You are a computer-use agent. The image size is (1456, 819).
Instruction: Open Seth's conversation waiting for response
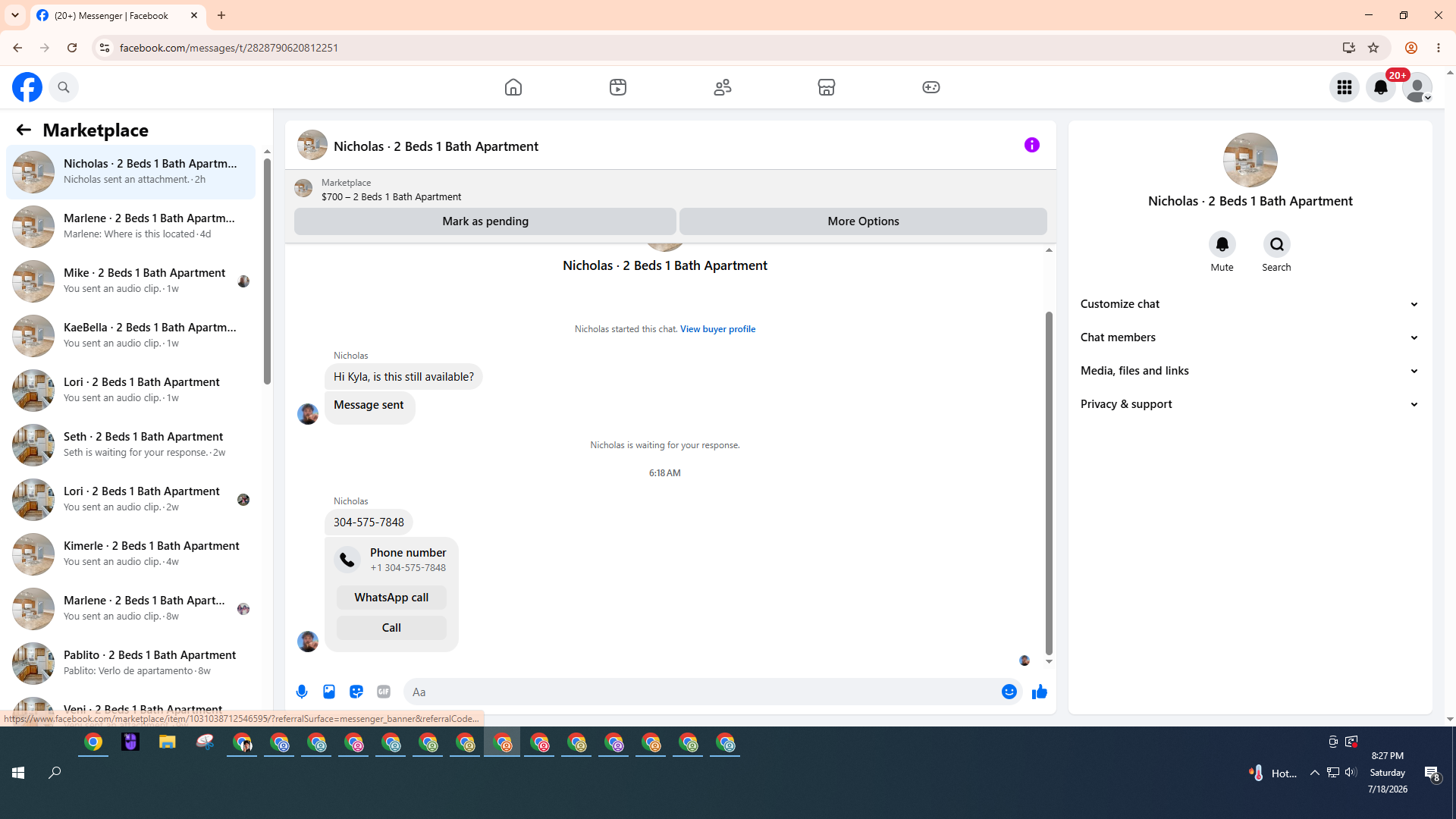[130, 444]
